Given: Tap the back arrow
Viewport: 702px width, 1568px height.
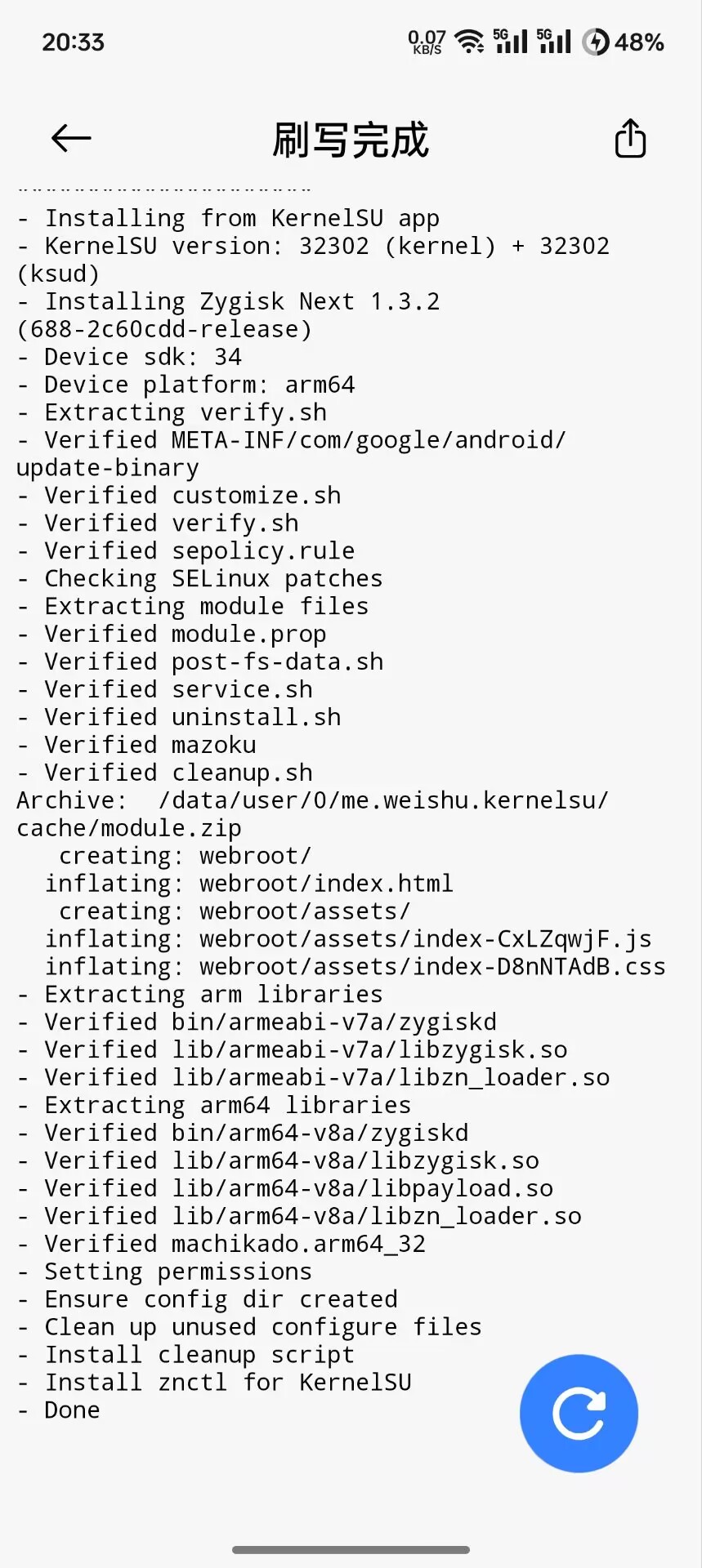Looking at the screenshot, I should 71,139.
